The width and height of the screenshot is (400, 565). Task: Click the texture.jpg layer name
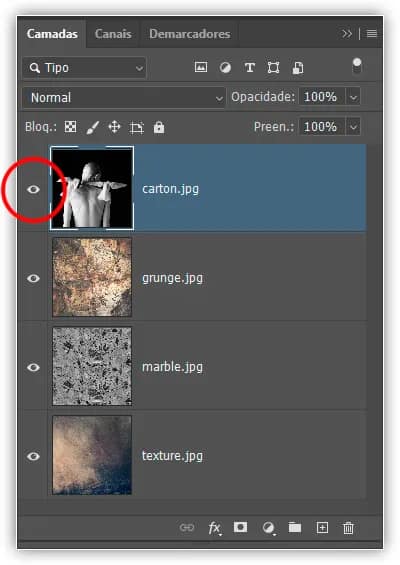(172, 456)
